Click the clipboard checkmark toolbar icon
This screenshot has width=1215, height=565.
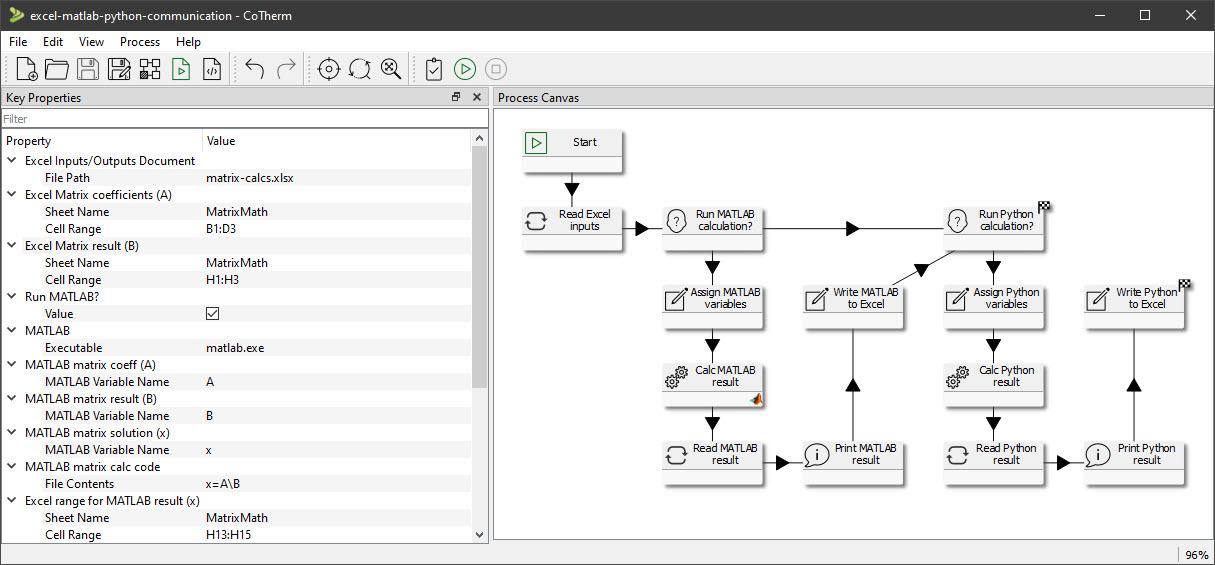pyautogui.click(x=434, y=69)
